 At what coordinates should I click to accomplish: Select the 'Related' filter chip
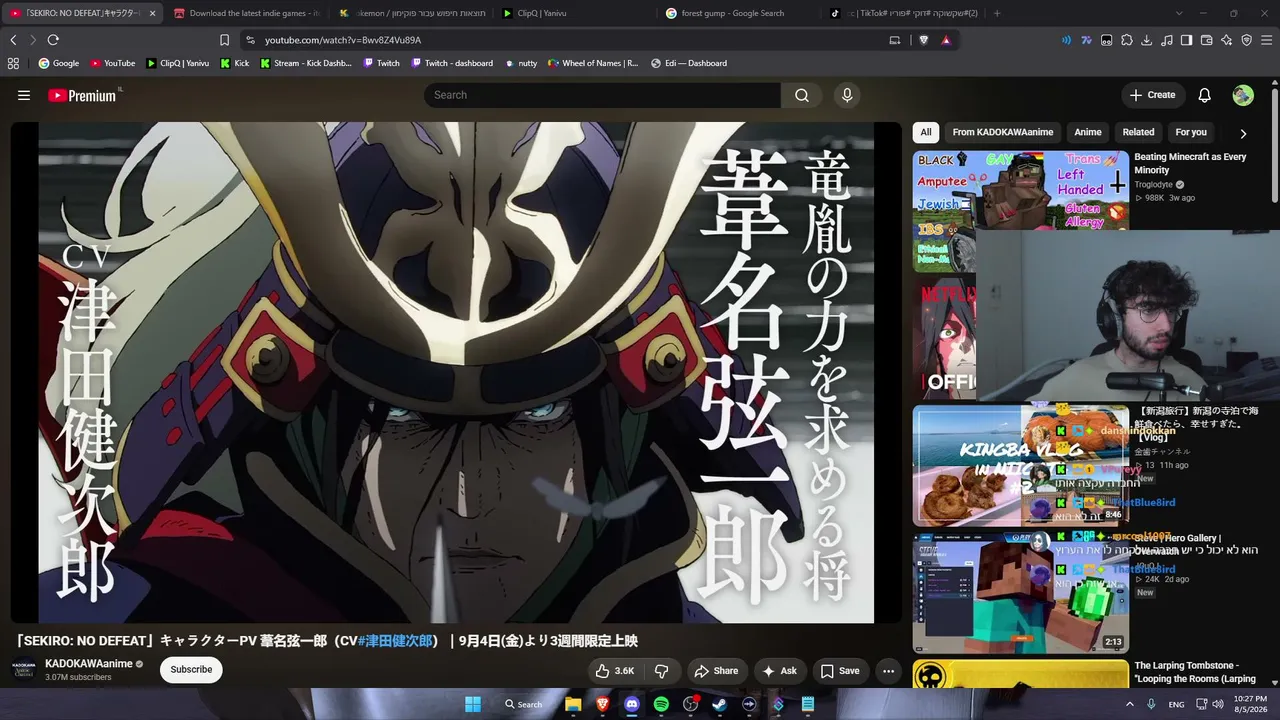coord(1138,132)
